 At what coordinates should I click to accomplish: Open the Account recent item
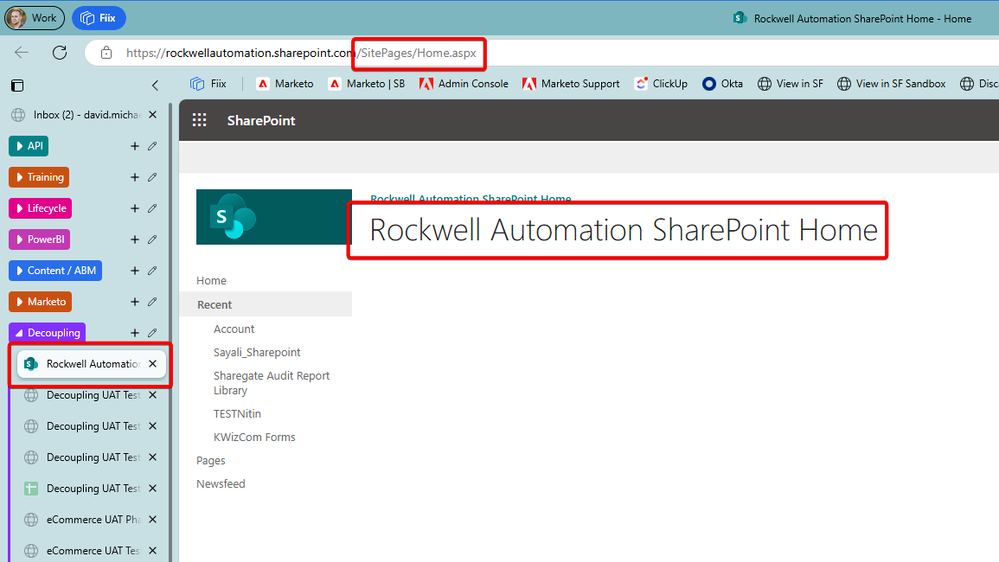pyautogui.click(x=234, y=329)
